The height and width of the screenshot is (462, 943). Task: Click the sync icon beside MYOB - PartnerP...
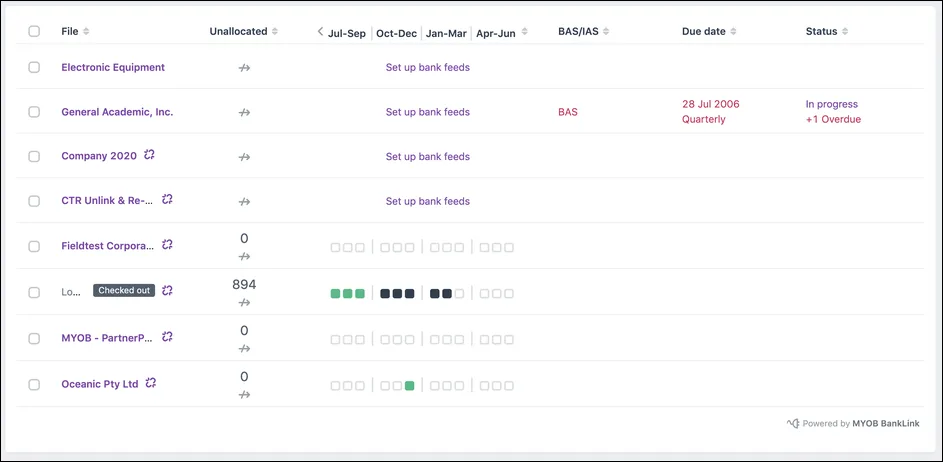pyautogui.click(x=167, y=337)
